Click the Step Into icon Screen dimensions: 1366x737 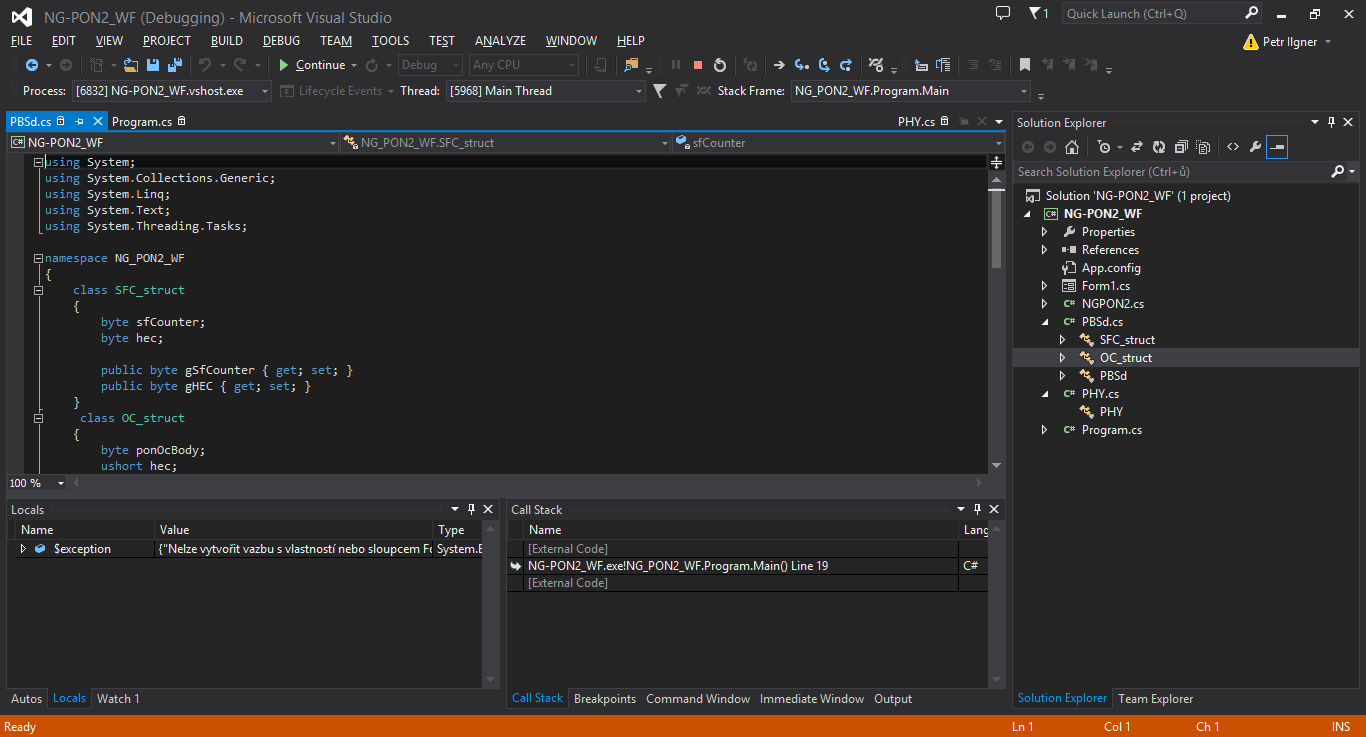(x=801, y=65)
